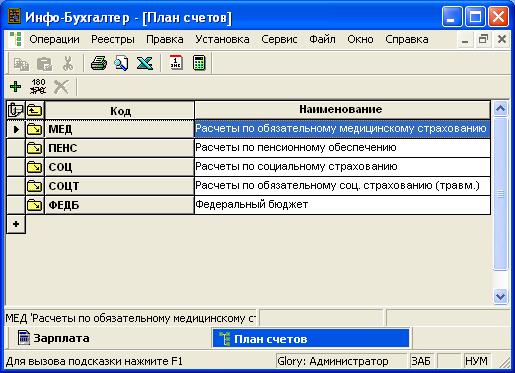
Task: Click 'Расчеты по обязательному соц. страхованию (травм.)'
Action: (342, 186)
